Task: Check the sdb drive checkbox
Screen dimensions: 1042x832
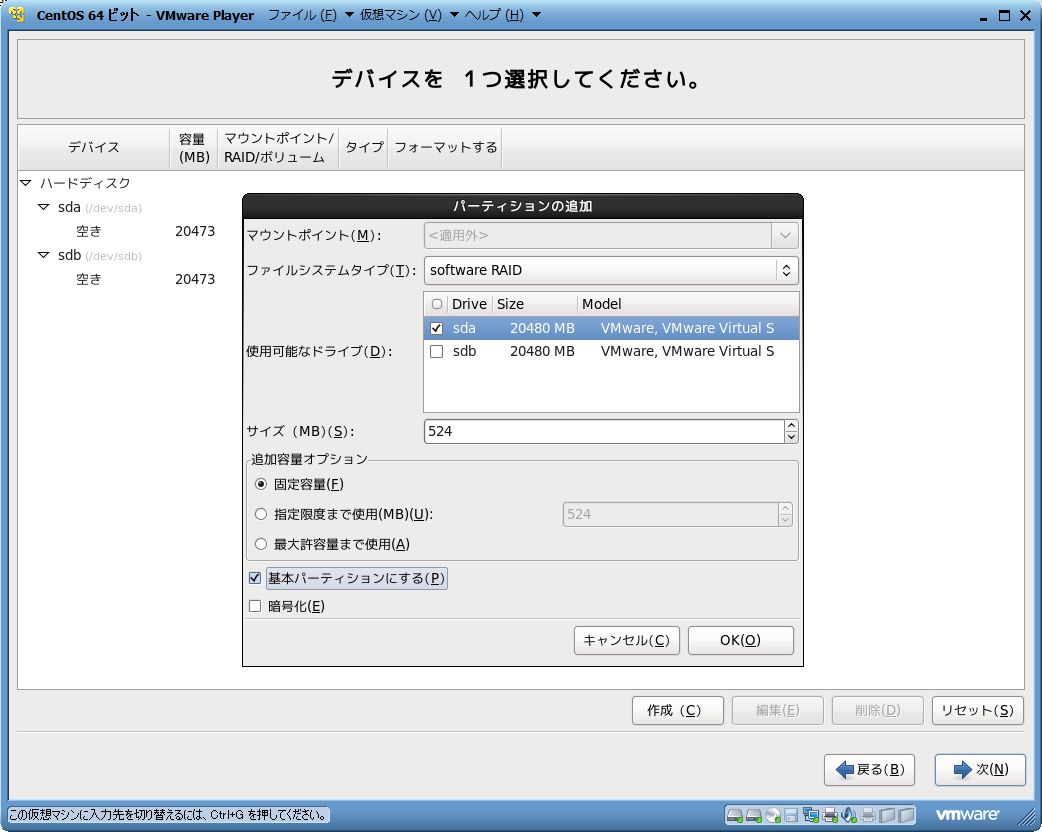Action: tap(437, 352)
